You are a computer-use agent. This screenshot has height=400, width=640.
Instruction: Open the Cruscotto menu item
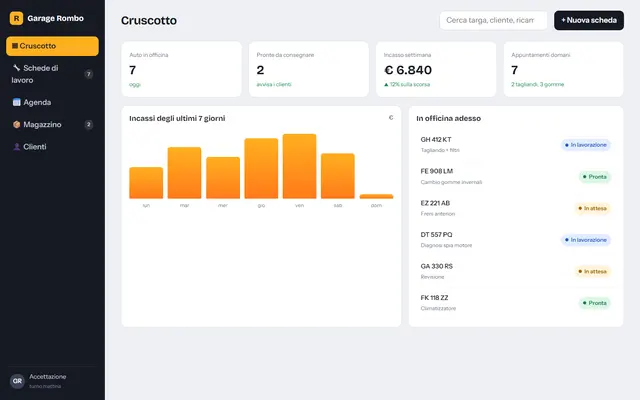pyautogui.click(x=52, y=46)
